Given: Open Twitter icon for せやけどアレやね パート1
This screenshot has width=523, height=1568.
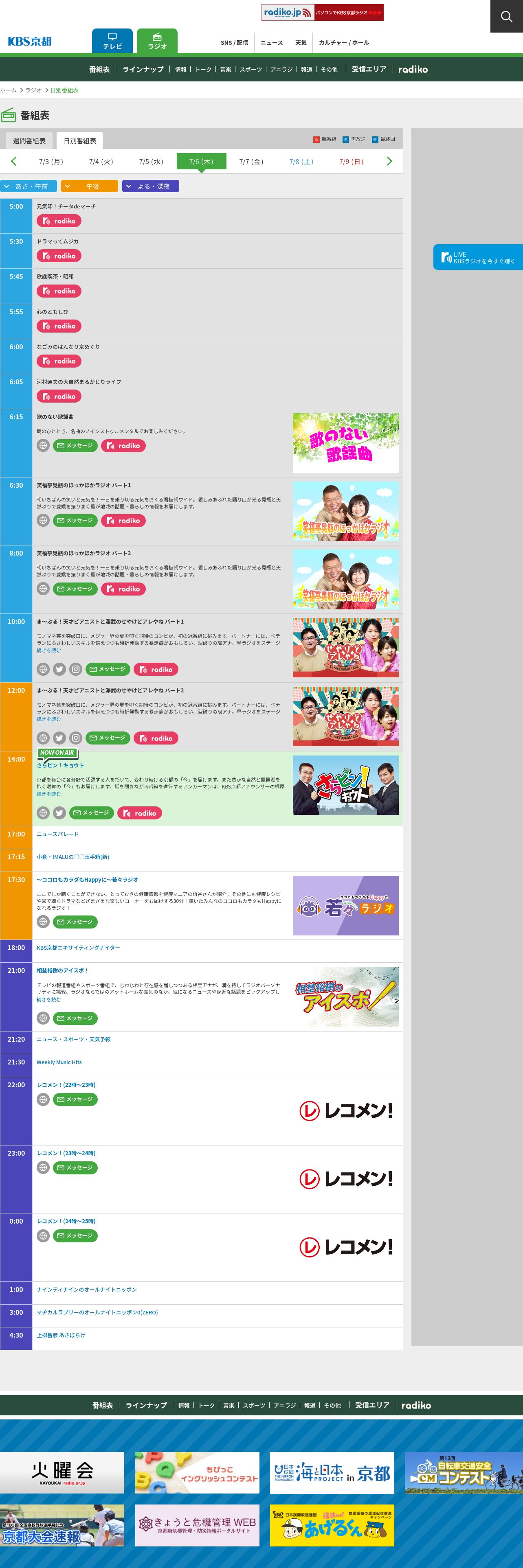Looking at the screenshot, I should 59,669.
